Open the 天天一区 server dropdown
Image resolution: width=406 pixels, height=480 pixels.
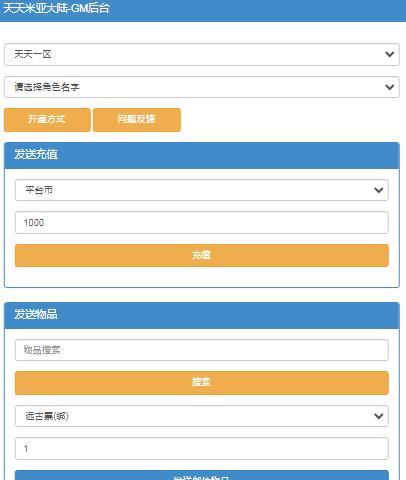point(202,54)
